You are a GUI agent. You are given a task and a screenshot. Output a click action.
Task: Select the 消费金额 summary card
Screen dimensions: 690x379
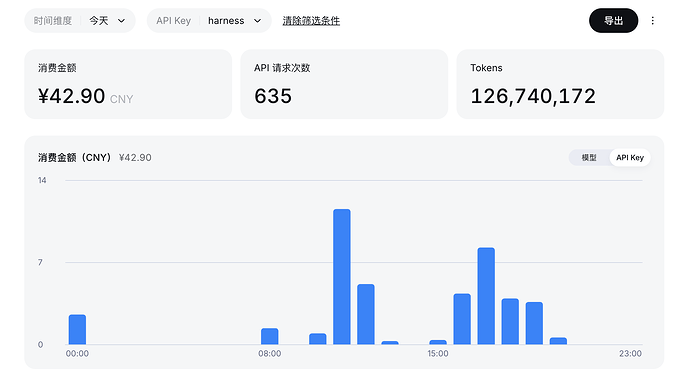[128, 84]
